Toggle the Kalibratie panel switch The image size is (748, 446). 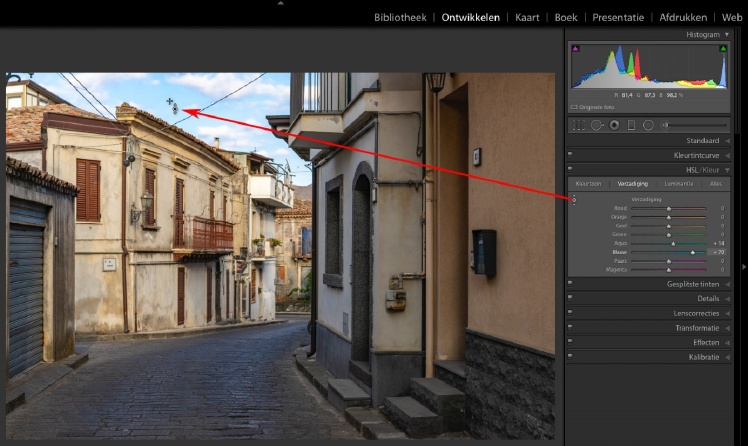[x=570, y=356]
